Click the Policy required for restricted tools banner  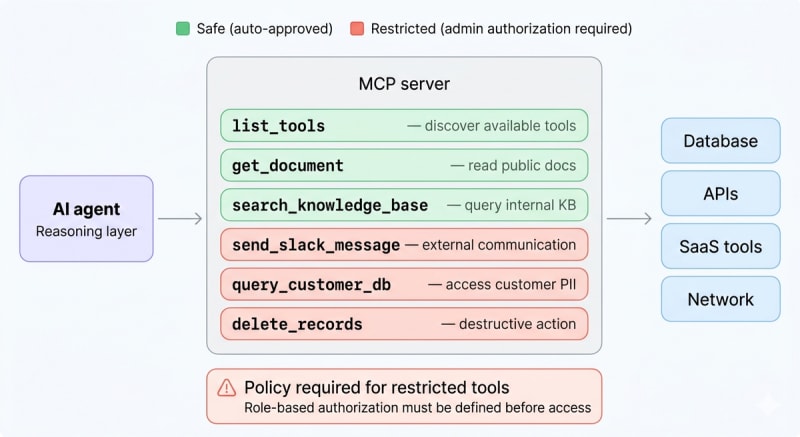[x=404, y=396]
